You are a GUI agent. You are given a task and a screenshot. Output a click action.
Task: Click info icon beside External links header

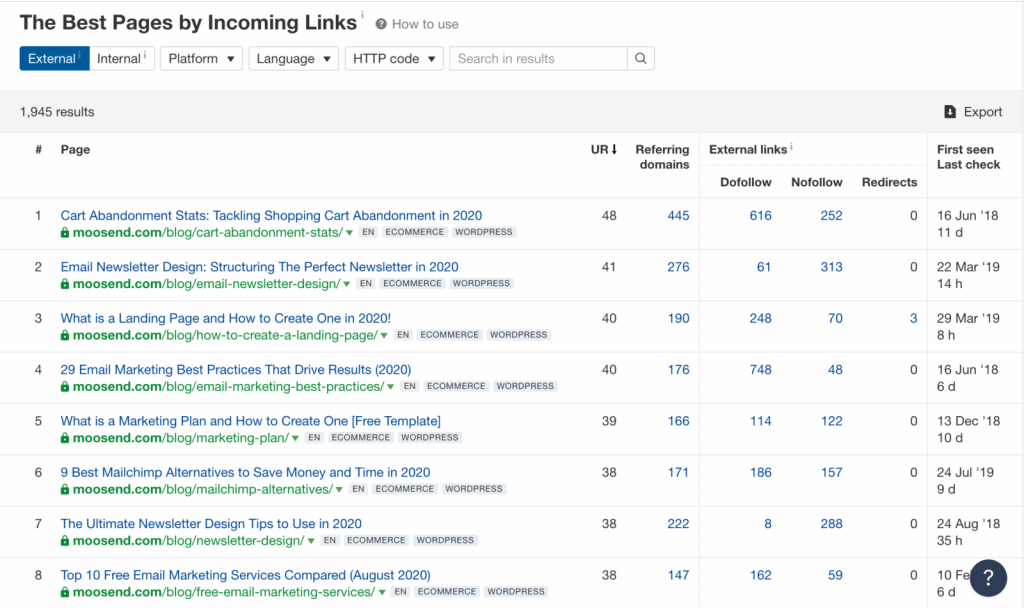pos(792,148)
